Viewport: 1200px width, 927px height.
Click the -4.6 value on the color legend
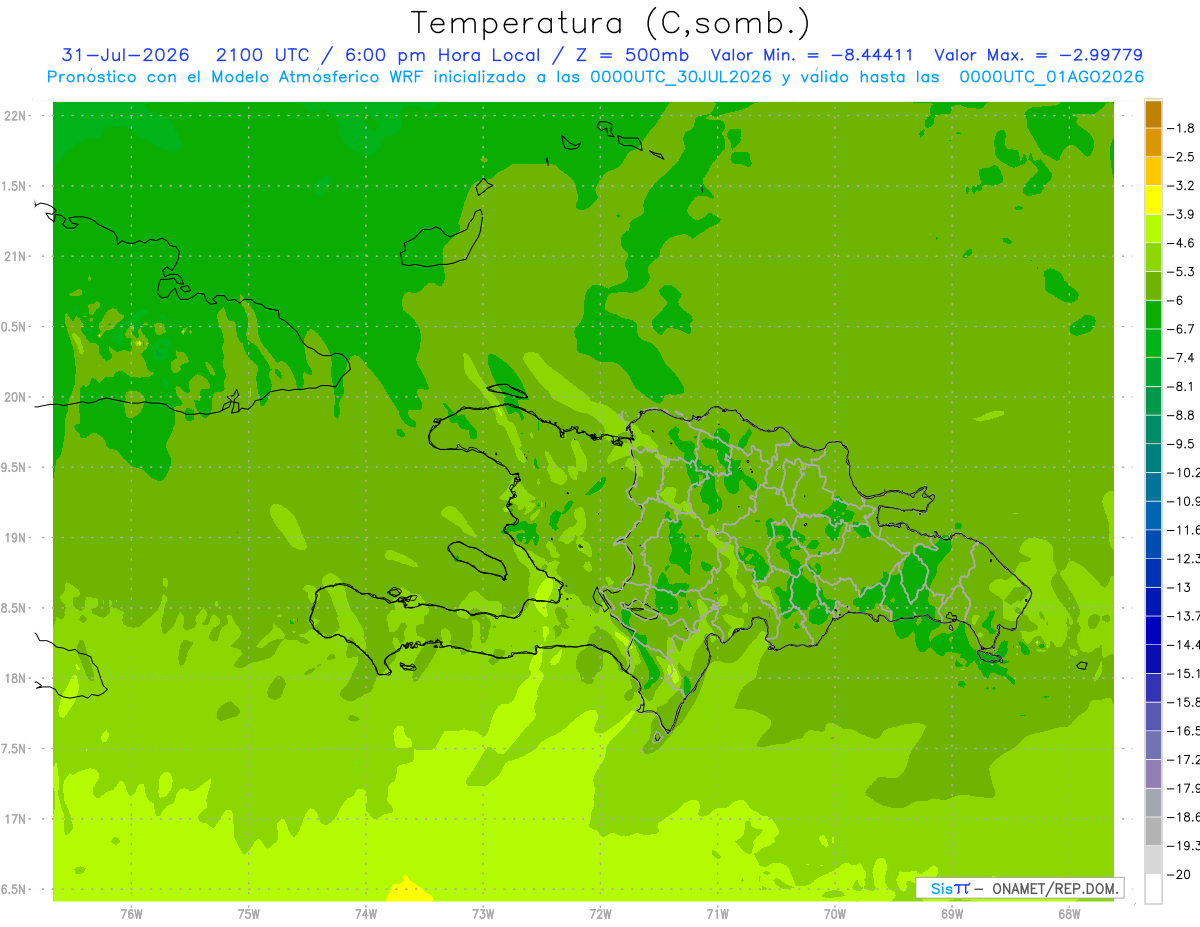tap(1182, 243)
